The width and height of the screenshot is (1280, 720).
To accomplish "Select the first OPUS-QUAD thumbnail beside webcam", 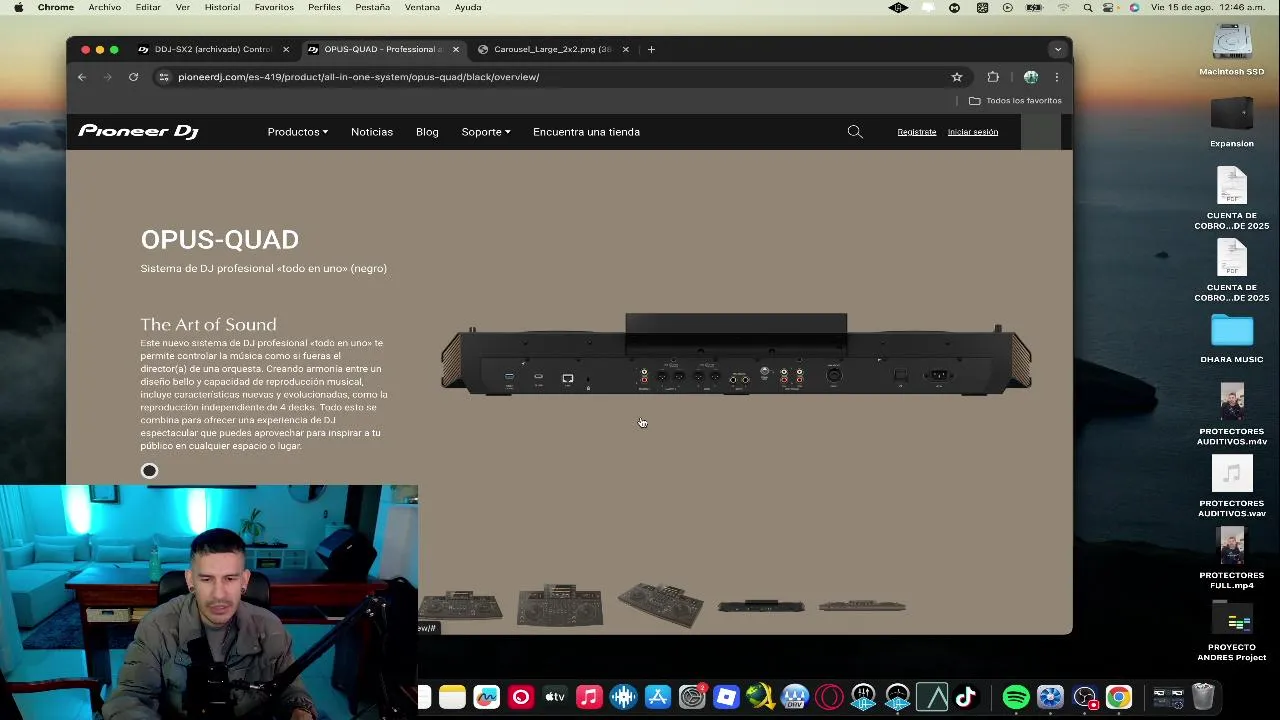I will [460, 606].
